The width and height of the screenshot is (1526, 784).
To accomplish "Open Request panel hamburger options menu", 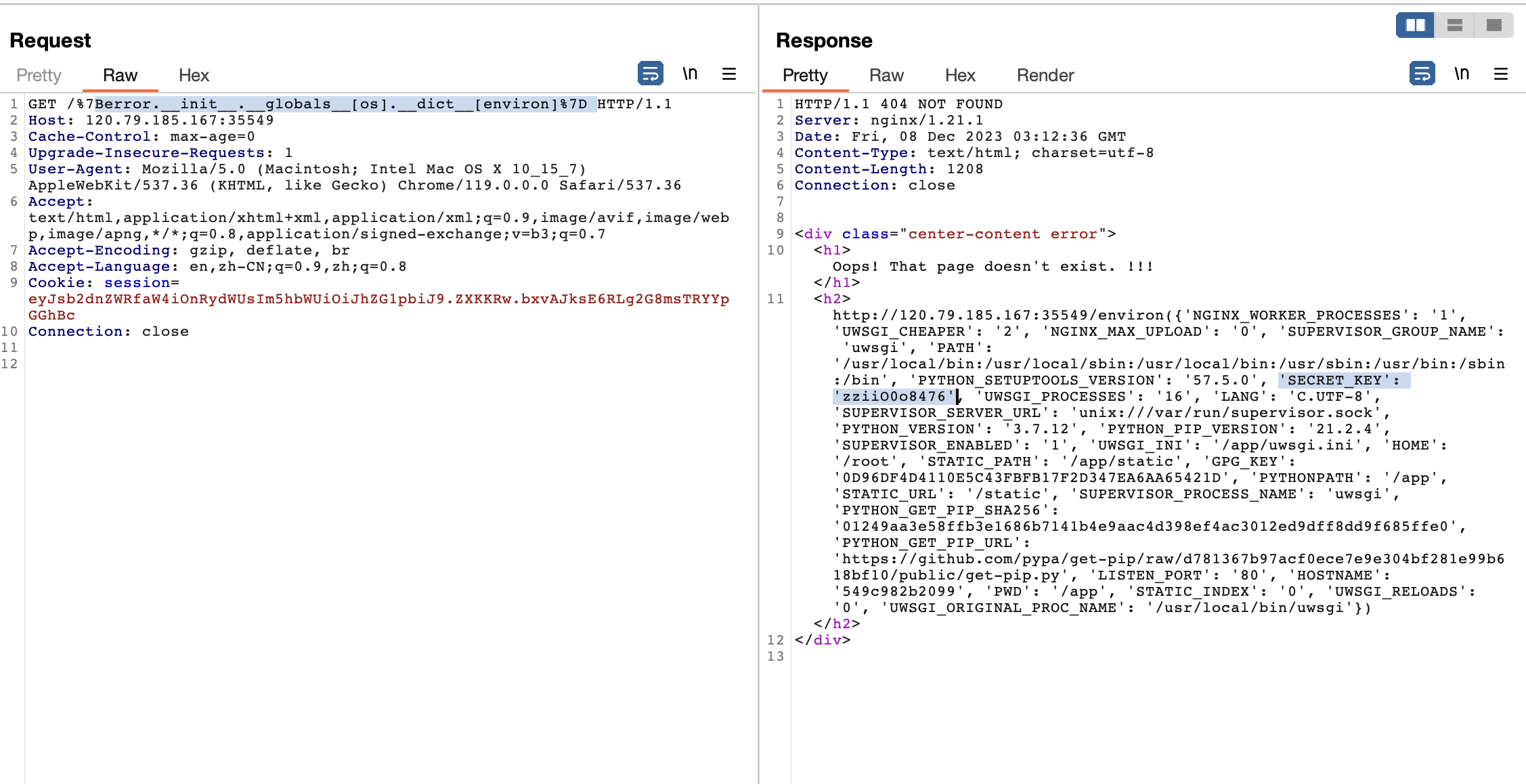I will (728, 74).
